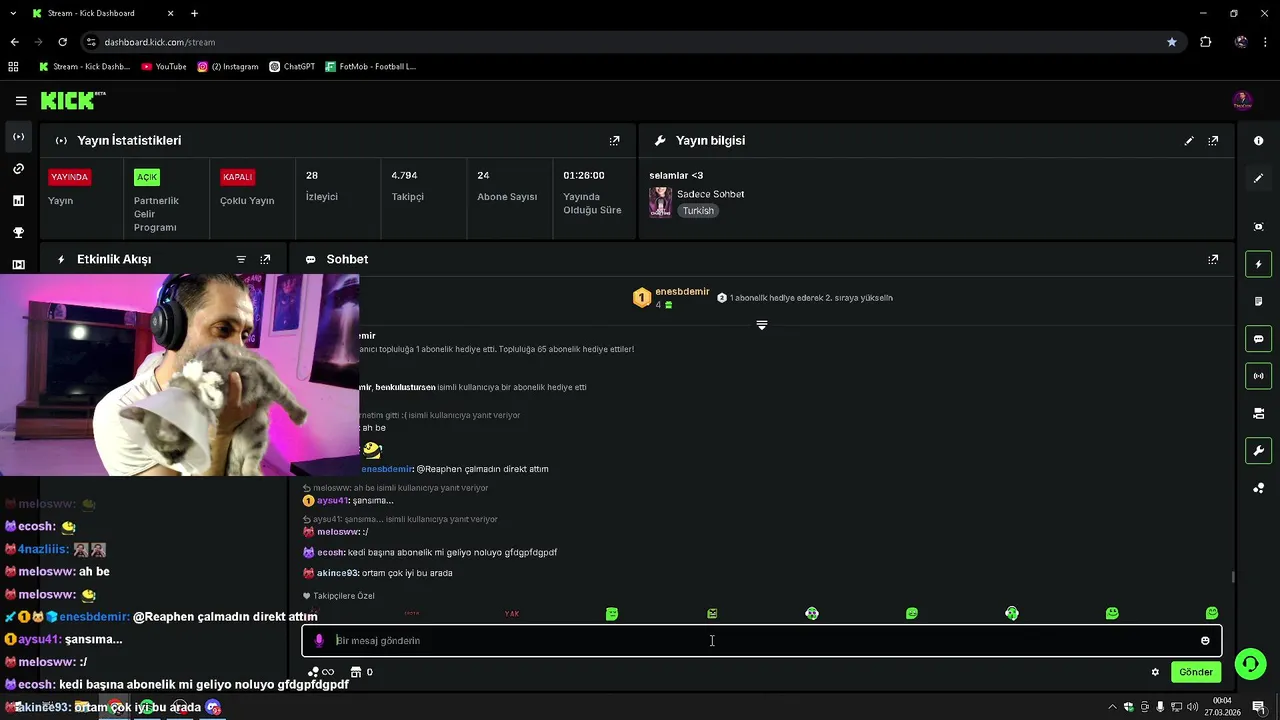
Task: Select the Stream icon in left sidebar
Action: [18, 137]
